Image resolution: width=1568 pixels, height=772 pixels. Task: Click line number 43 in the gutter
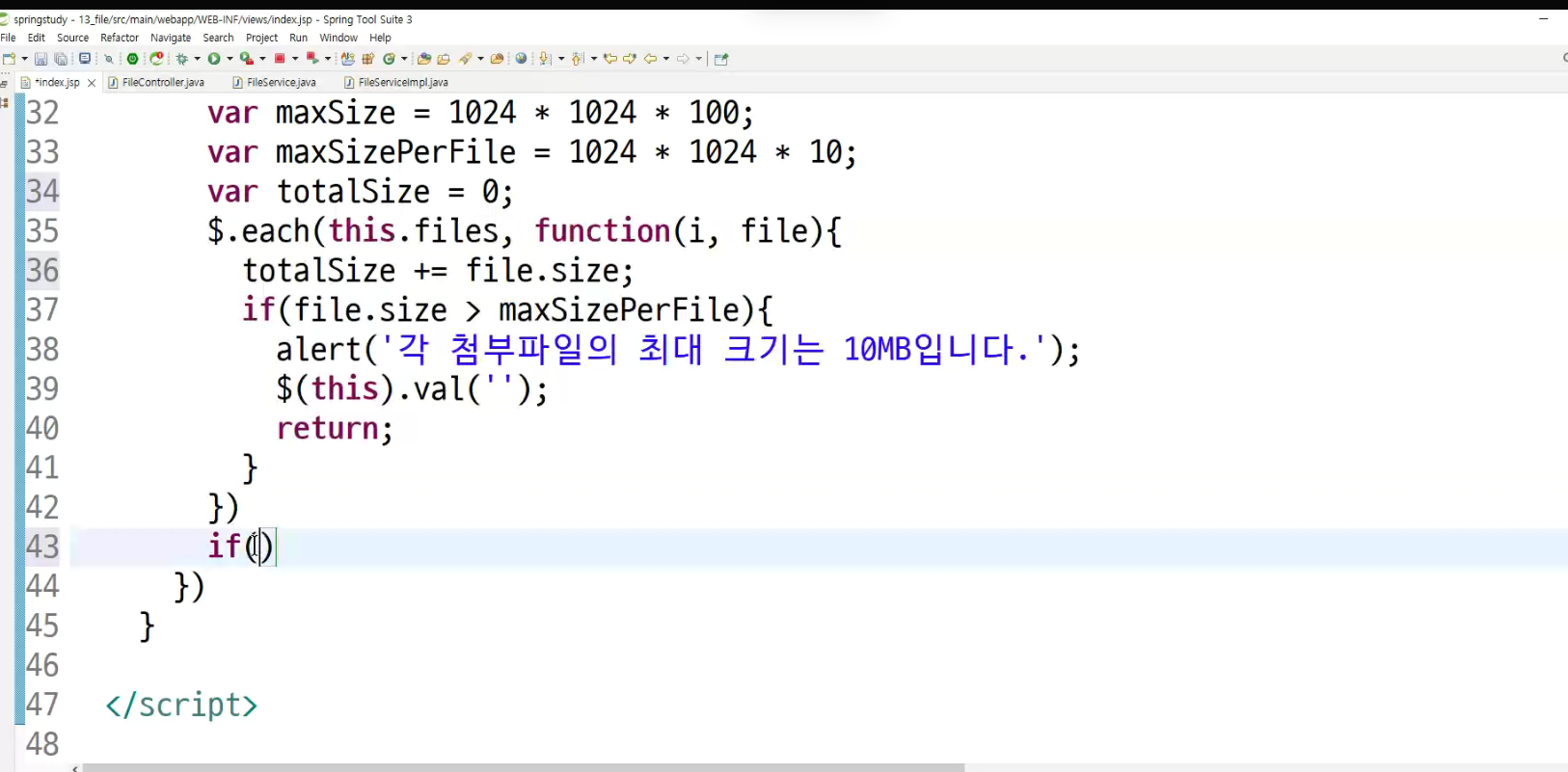tap(42, 546)
